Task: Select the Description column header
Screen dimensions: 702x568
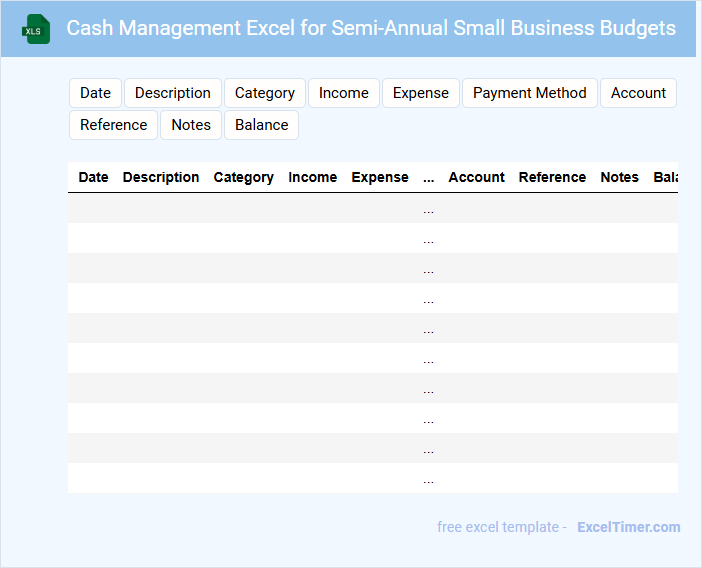Action: [x=161, y=177]
